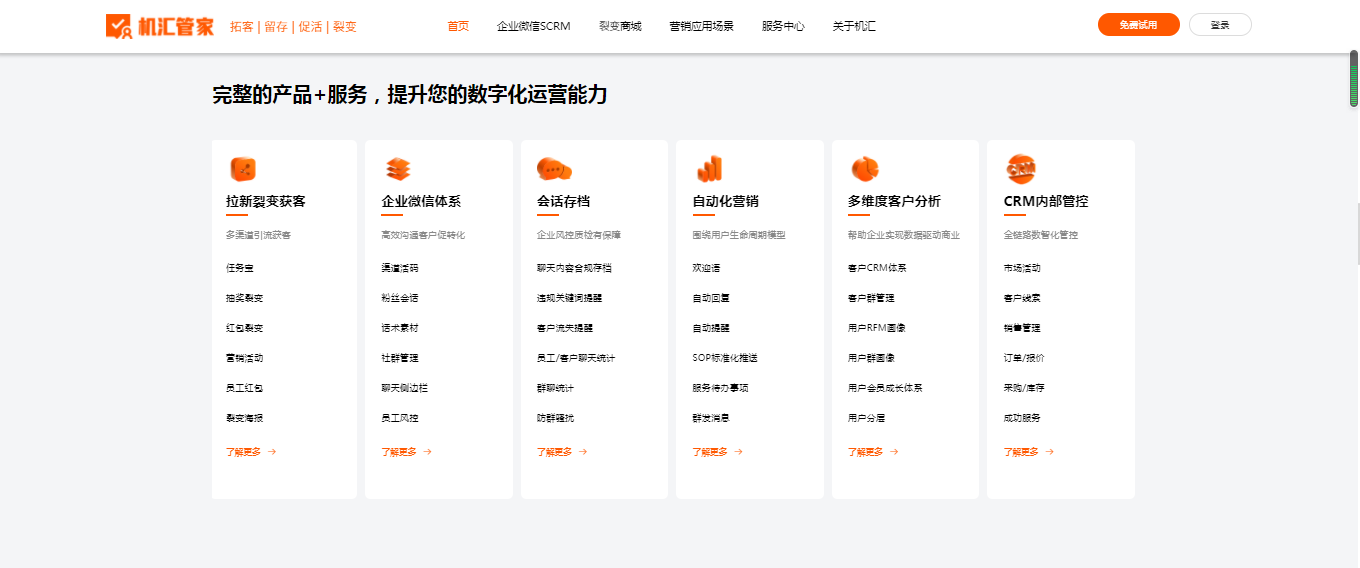Click the 订单/报价 item
This screenshot has height=568, width=1360.
tap(1024, 358)
